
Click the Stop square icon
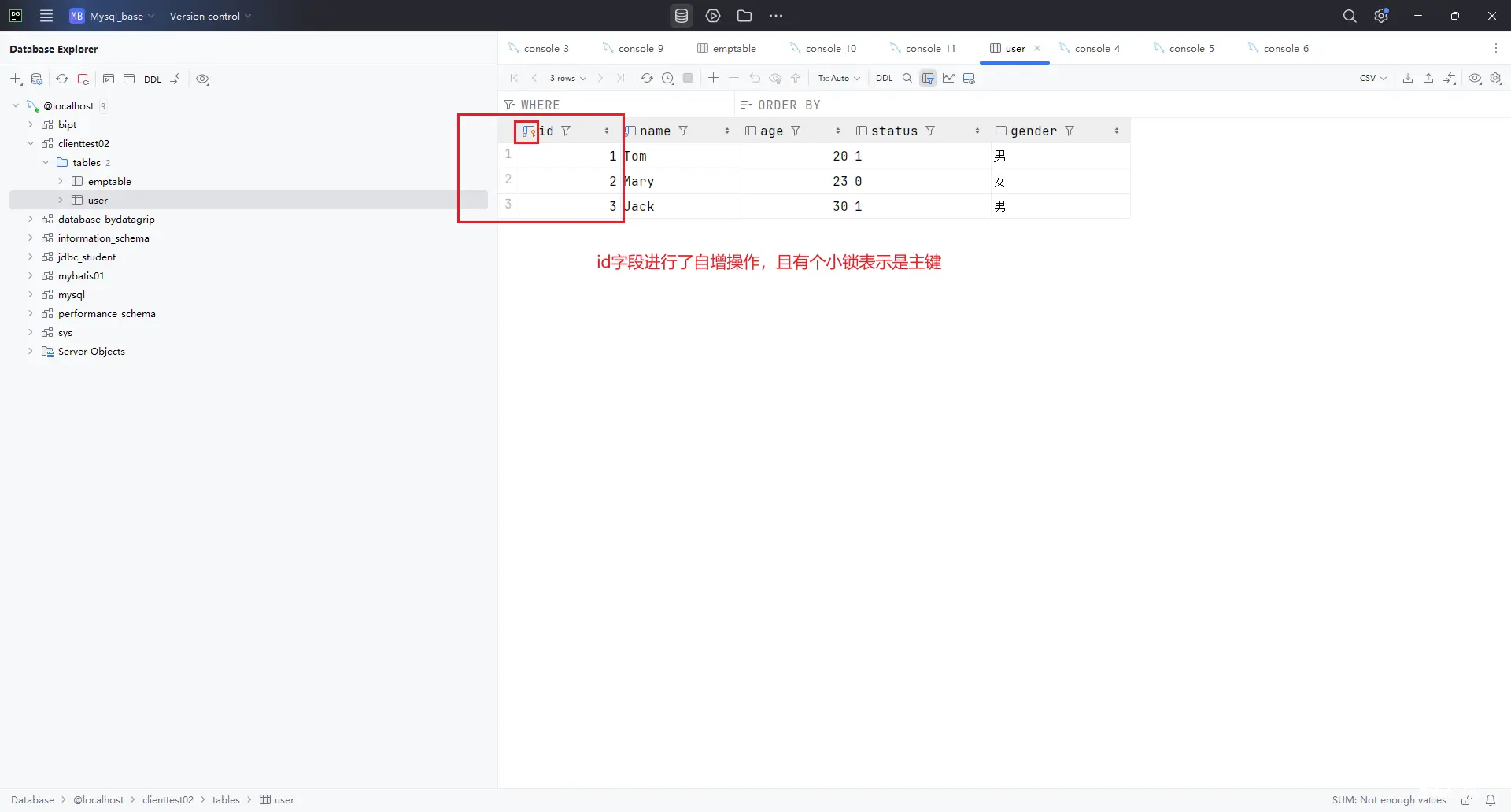[x=688, y=78]
